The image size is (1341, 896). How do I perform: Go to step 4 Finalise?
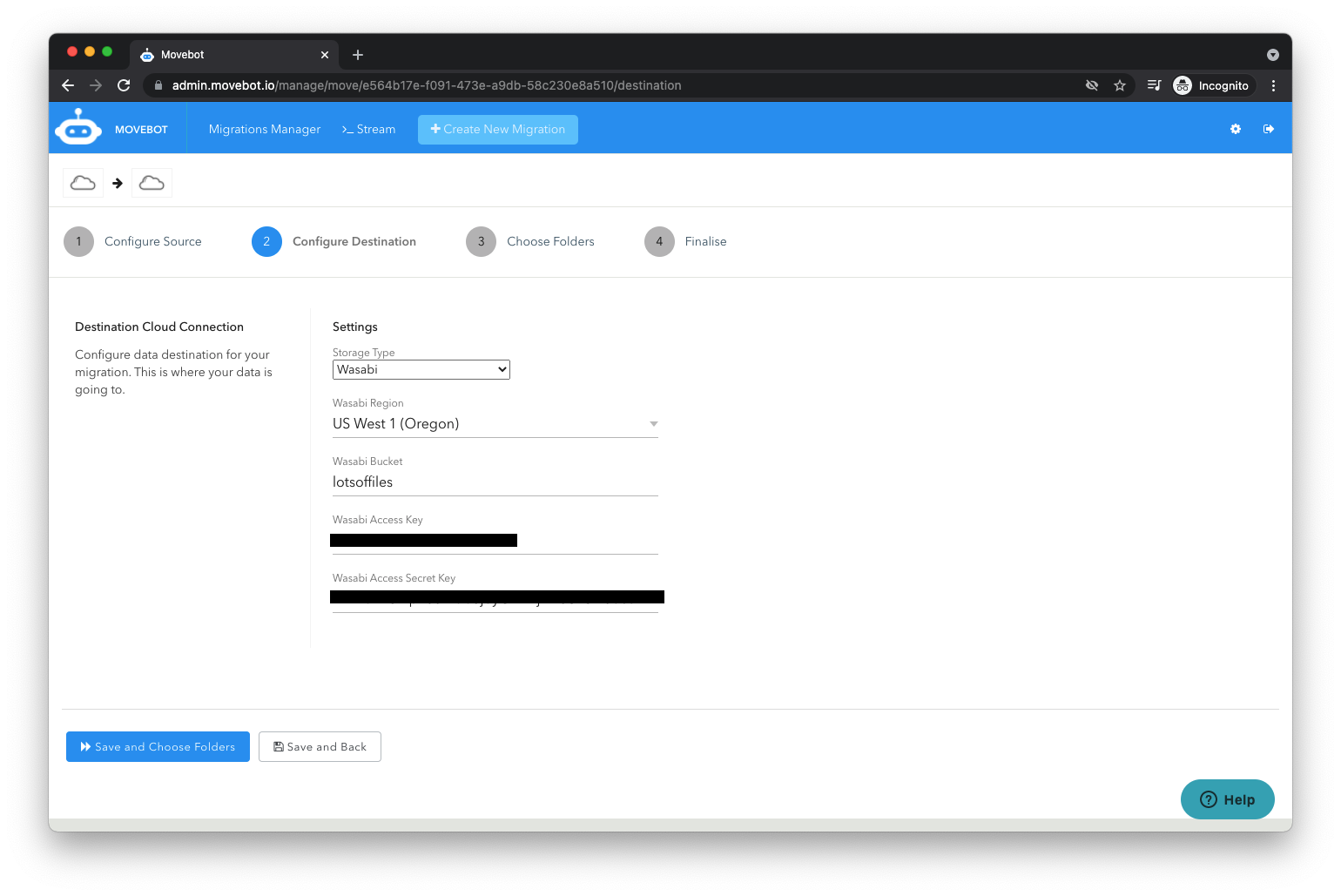686,241
